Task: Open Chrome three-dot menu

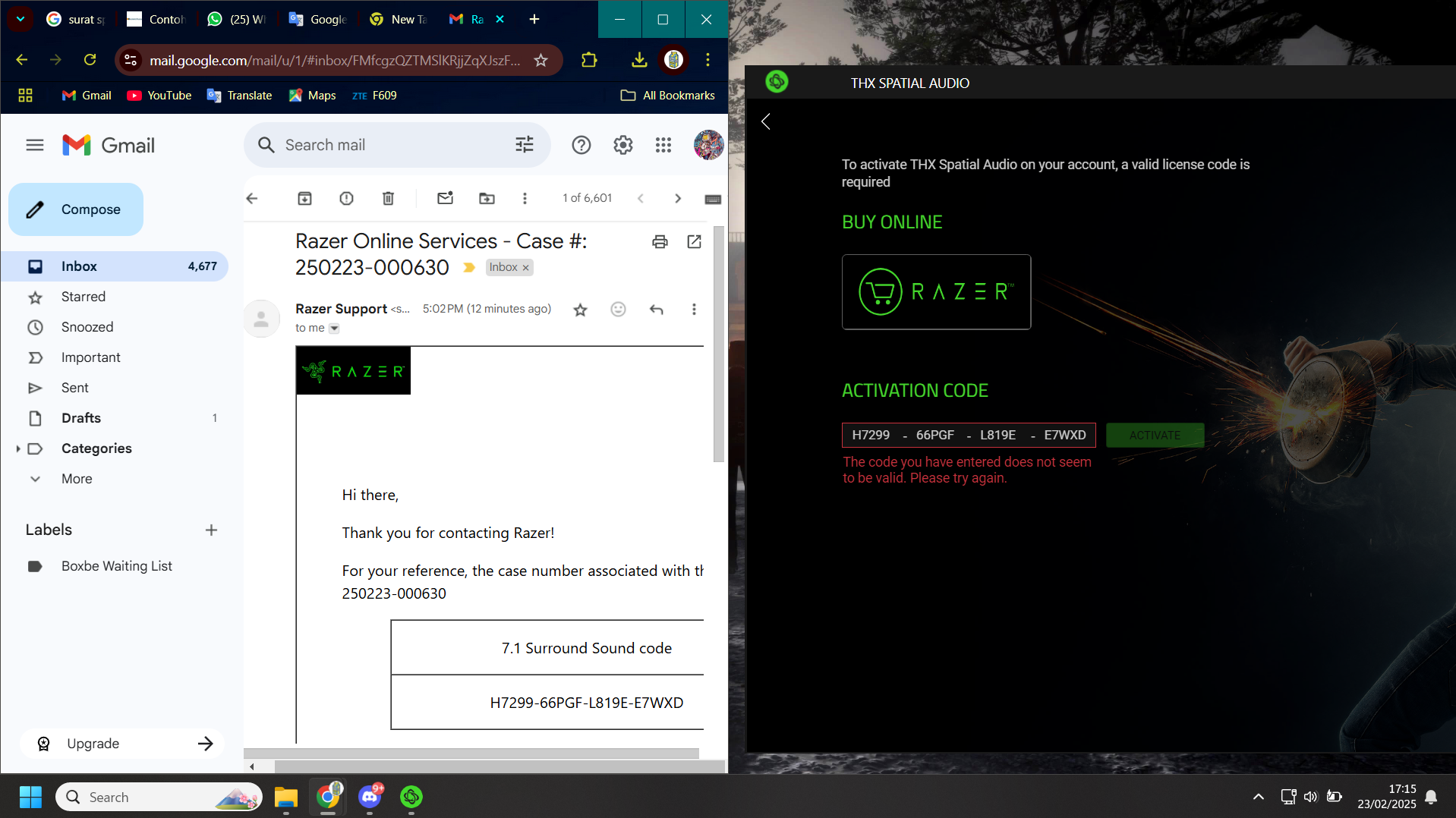Action: 708,60
